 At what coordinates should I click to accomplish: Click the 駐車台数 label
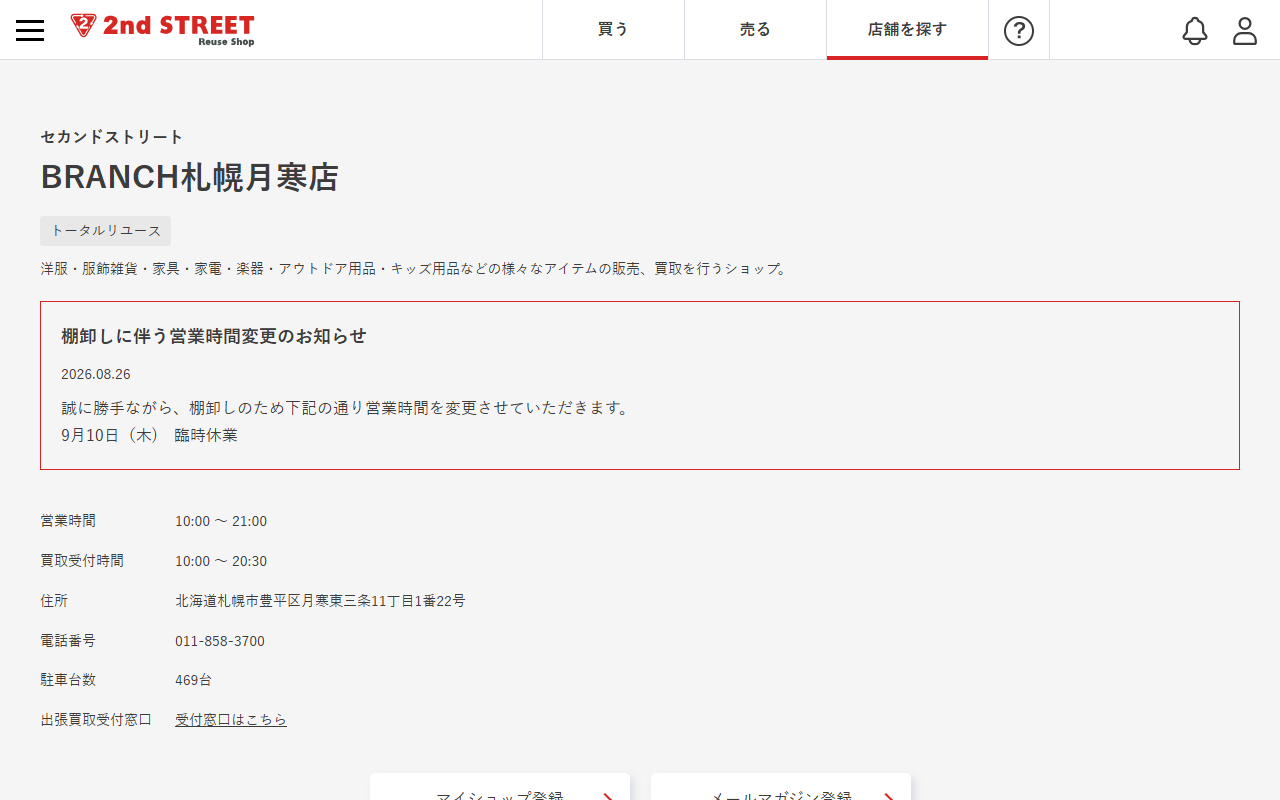(68, 680)
